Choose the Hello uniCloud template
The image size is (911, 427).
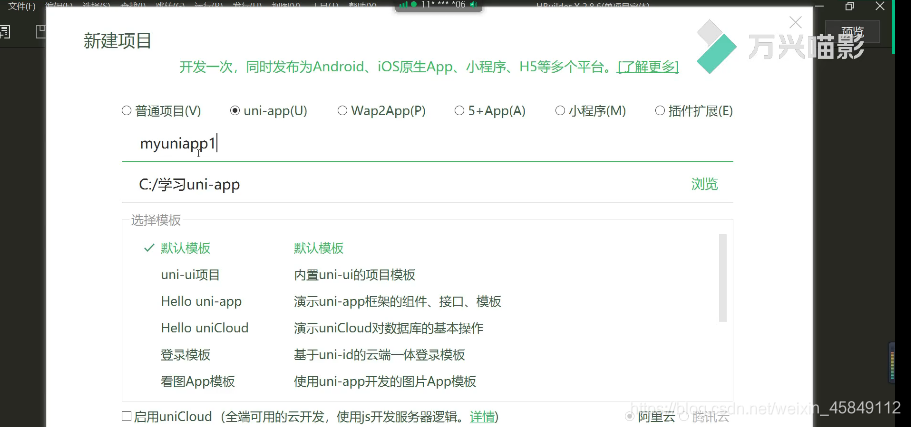click(x=205, y=328)
